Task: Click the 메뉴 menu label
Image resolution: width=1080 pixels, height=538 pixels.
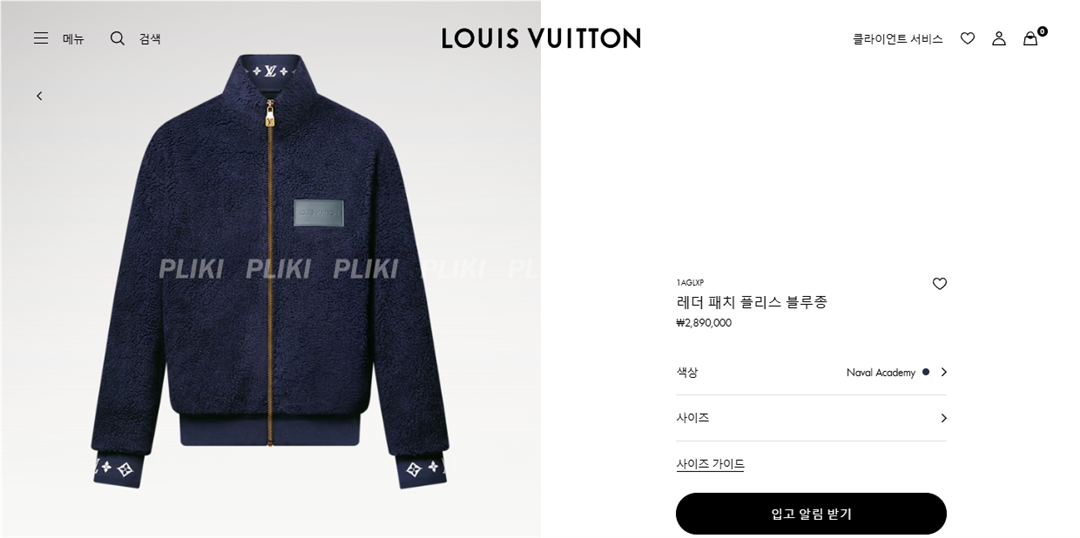Action: click(x=74, y=39)
